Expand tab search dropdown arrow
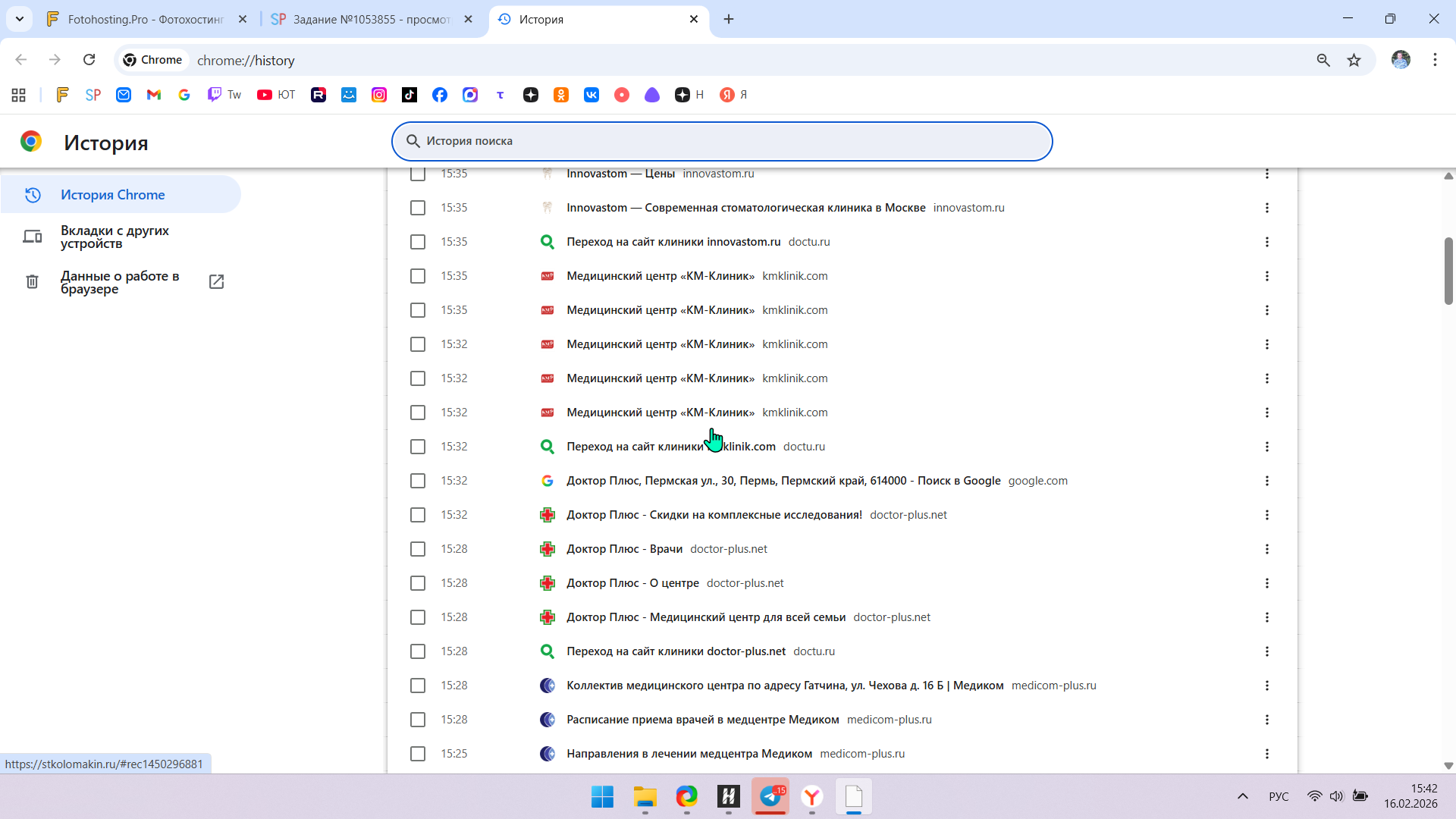This screenshot has width=1456, height=819. (20, 19)
